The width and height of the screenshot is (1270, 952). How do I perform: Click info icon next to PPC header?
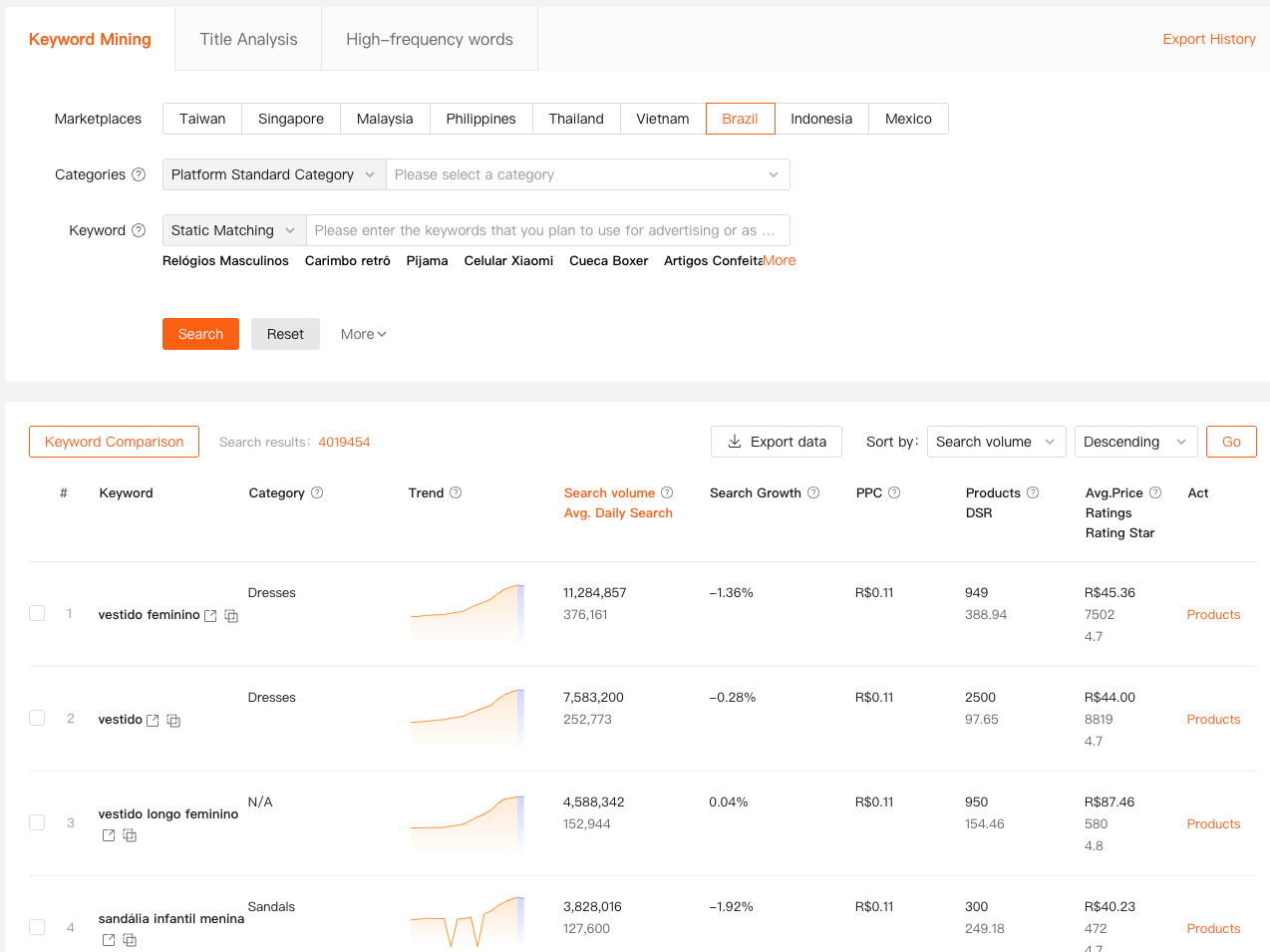(x=894, y=492)
